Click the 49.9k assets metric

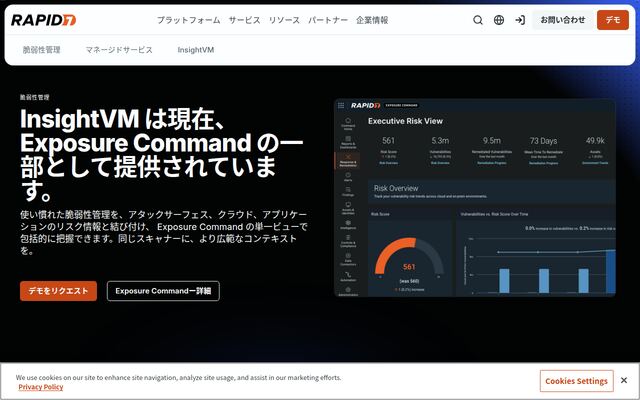(x=595, y=141)
